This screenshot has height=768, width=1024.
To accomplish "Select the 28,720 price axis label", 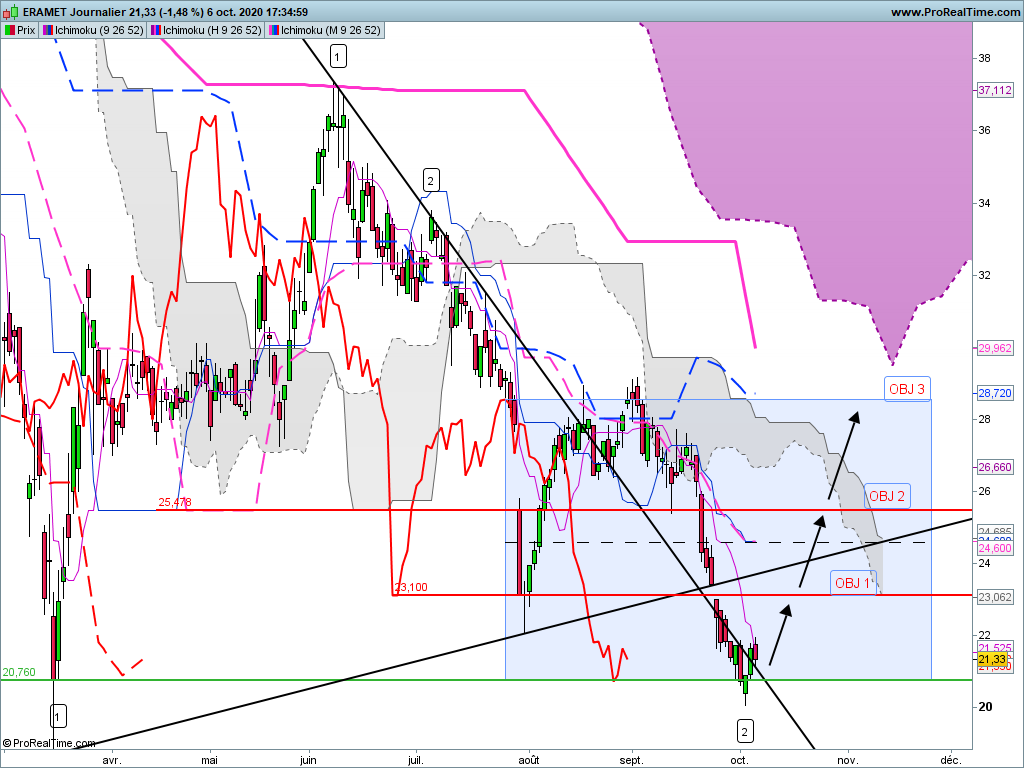I will pyautogui.click(x=995, y=393).
